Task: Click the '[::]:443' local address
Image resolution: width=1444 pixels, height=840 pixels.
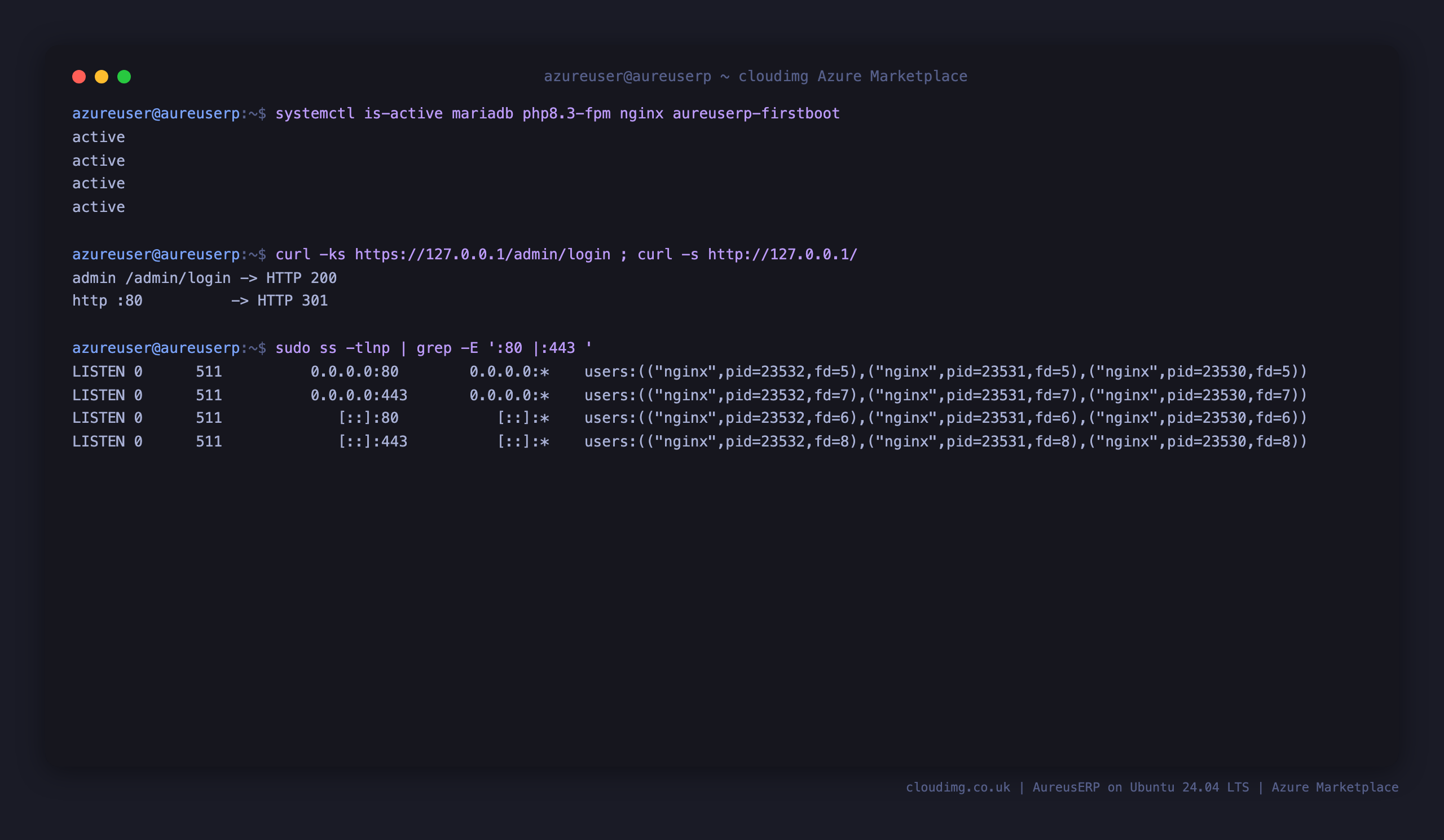Action: pos(373,441)
